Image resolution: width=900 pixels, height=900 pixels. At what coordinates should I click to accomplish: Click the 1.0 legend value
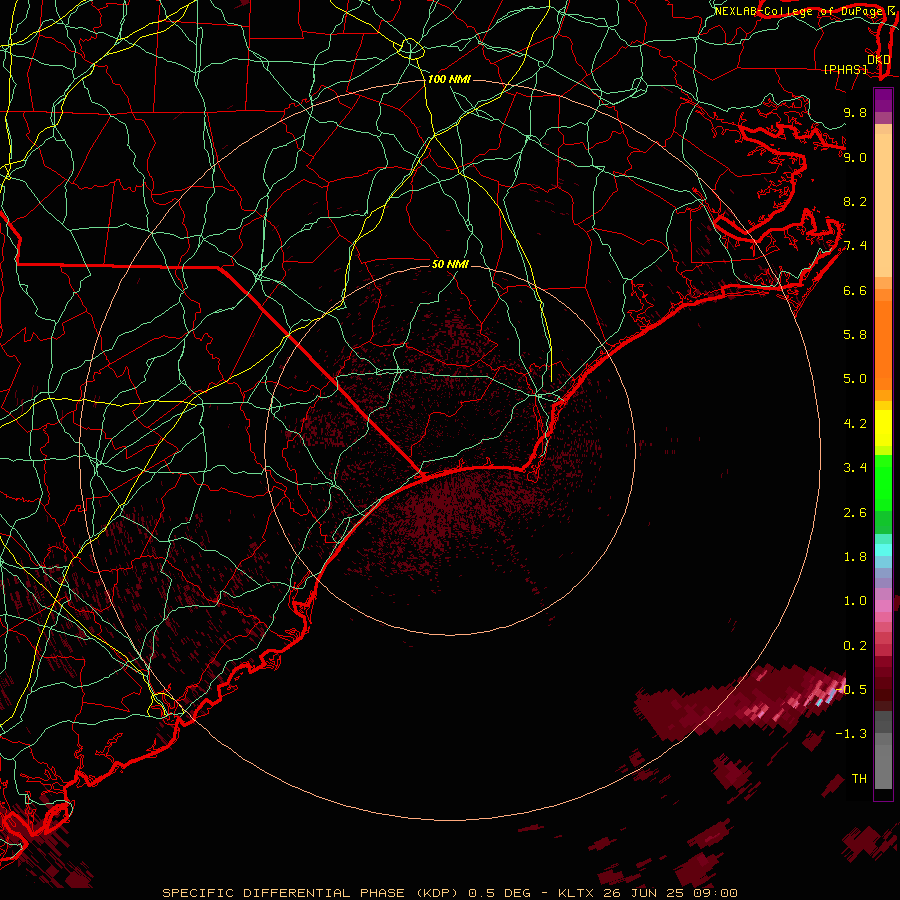click(855, 600)
